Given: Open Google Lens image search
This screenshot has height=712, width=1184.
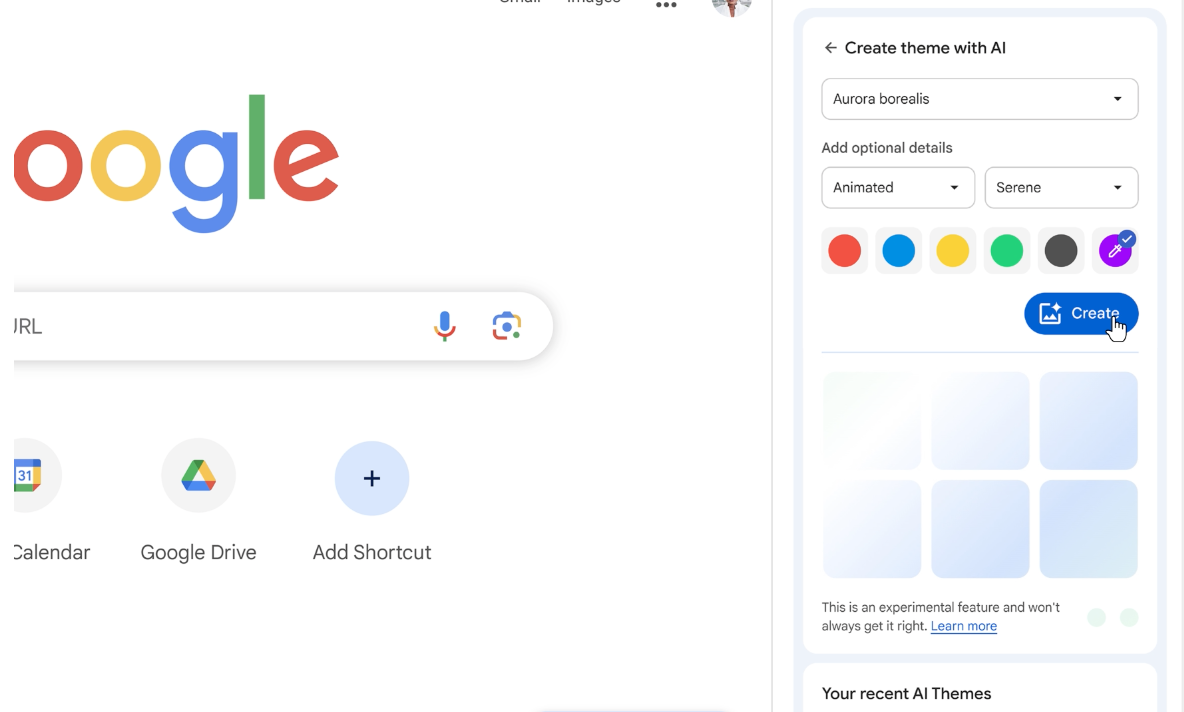Looking at the screenshot, I should [507, 326].
